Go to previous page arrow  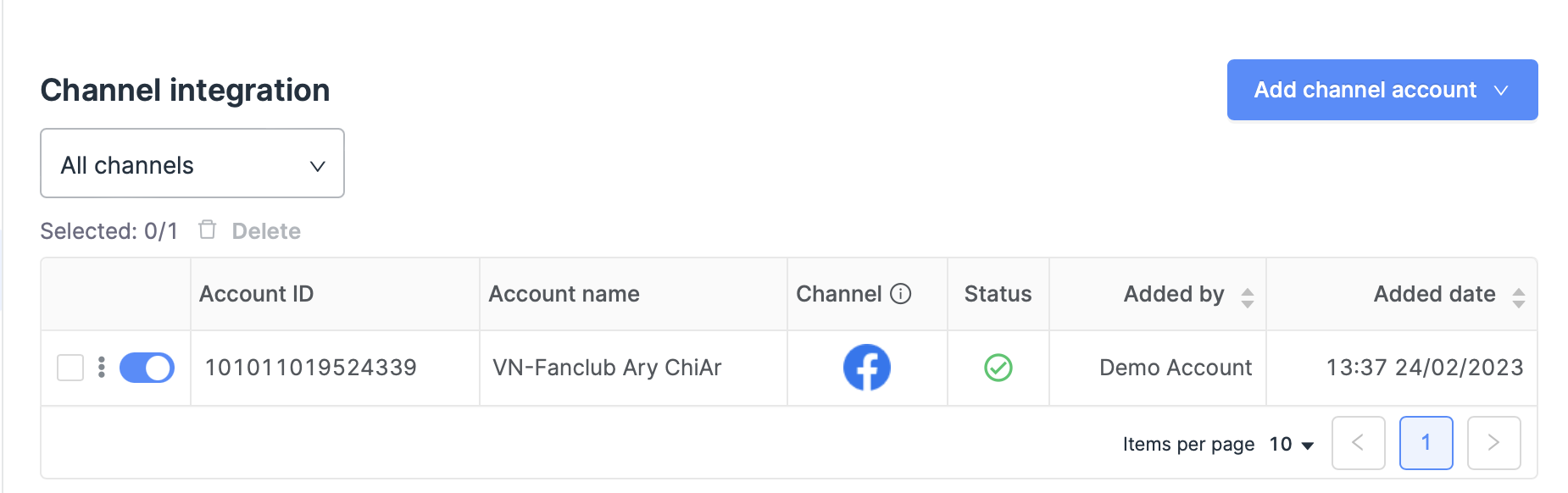pos(1358,442)
